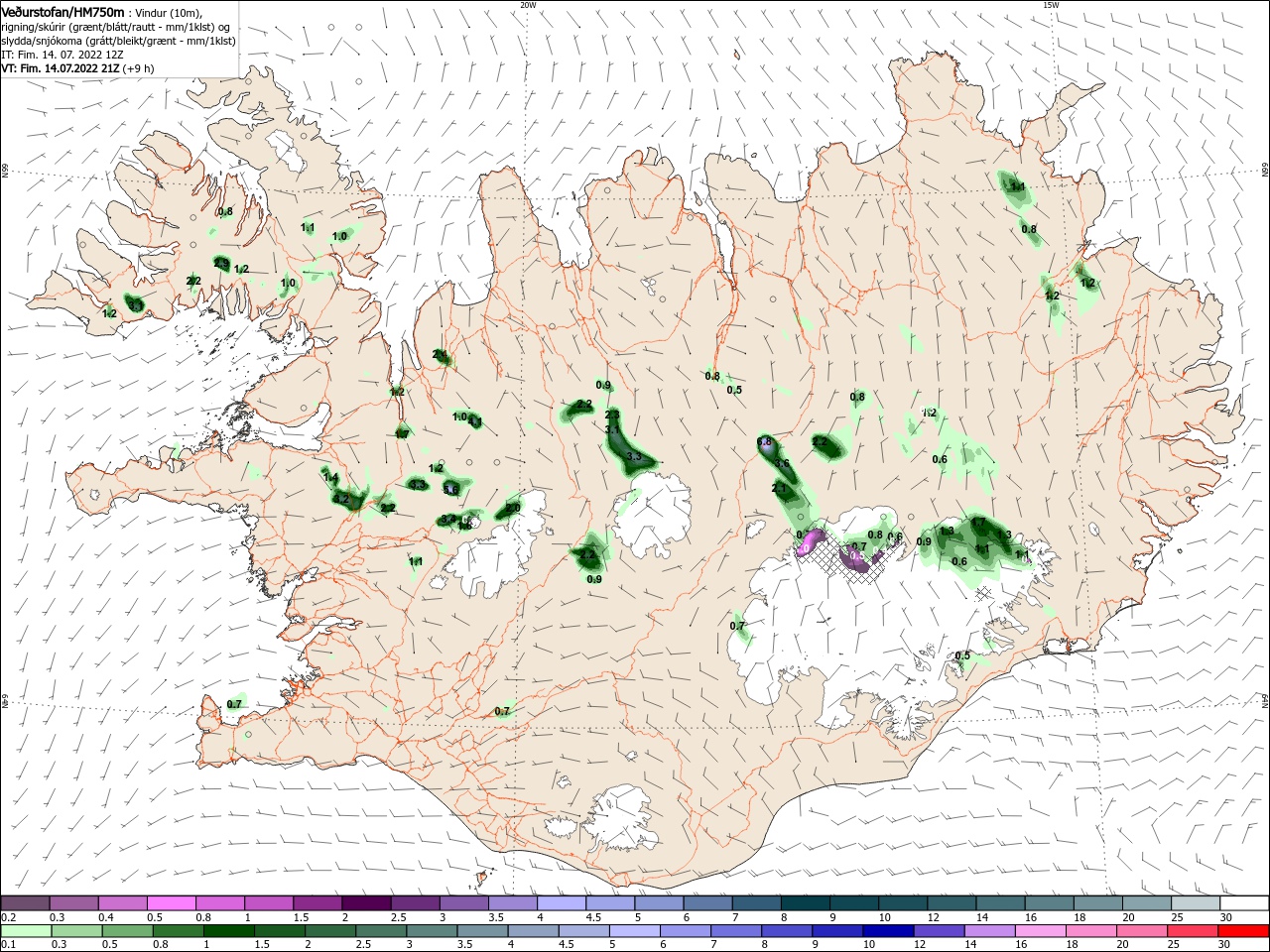
Task: Click the bright magenta 0.5 snow legend swatch
Action: pyautogui.click(x=171, y=903)
